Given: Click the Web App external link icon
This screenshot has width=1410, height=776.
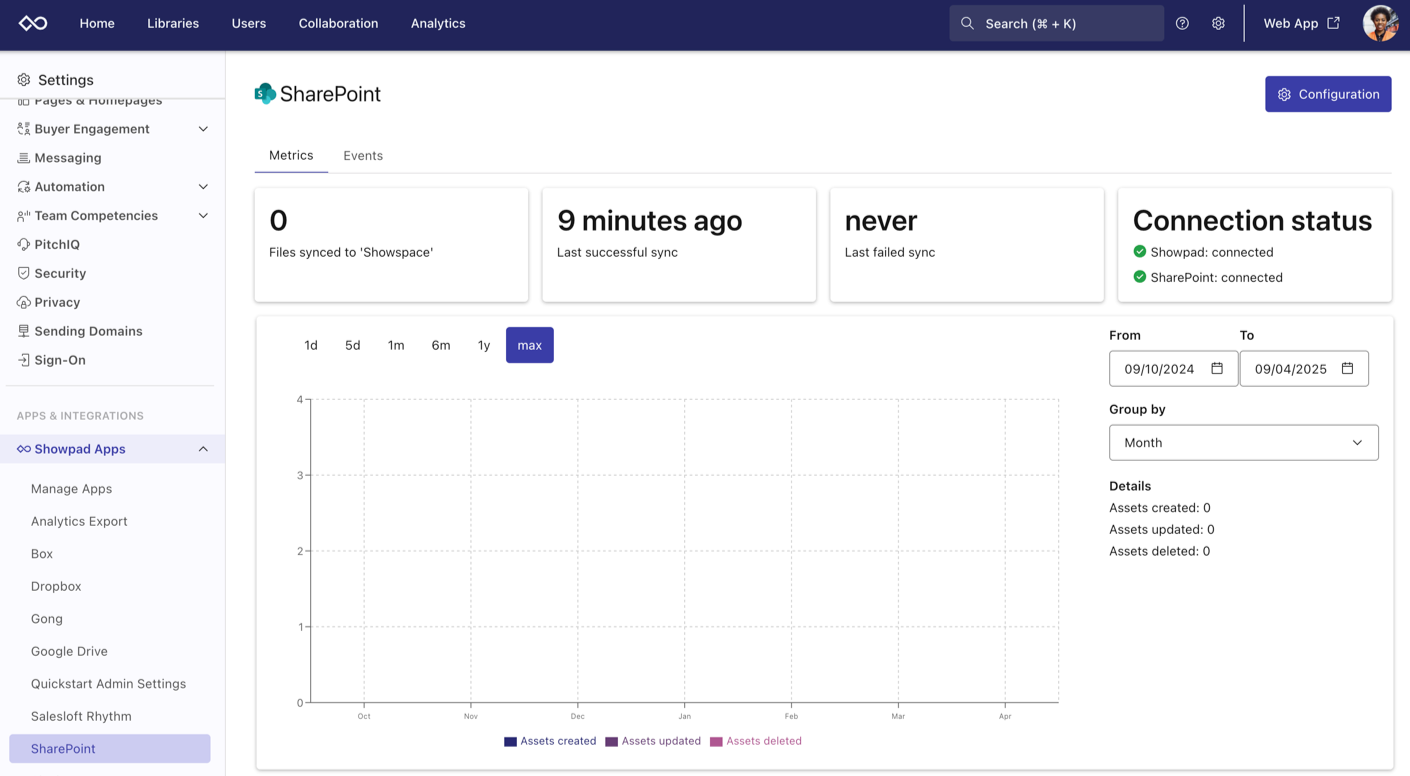Looking at the screenshot, I should (x=1333, y=23).
